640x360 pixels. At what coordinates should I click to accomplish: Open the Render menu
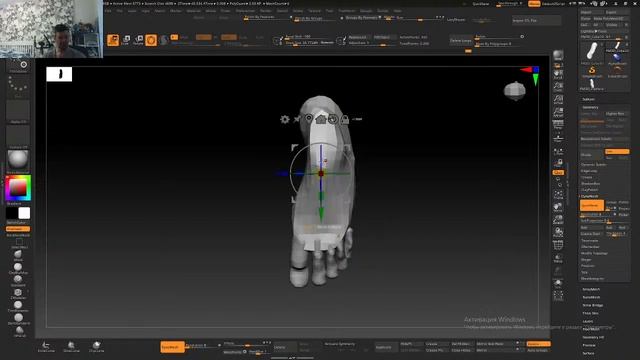[266, 11]
